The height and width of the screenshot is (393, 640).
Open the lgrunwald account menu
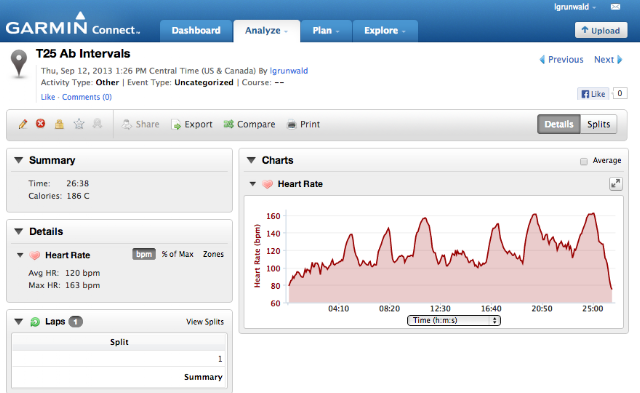(x=575, y=7)
